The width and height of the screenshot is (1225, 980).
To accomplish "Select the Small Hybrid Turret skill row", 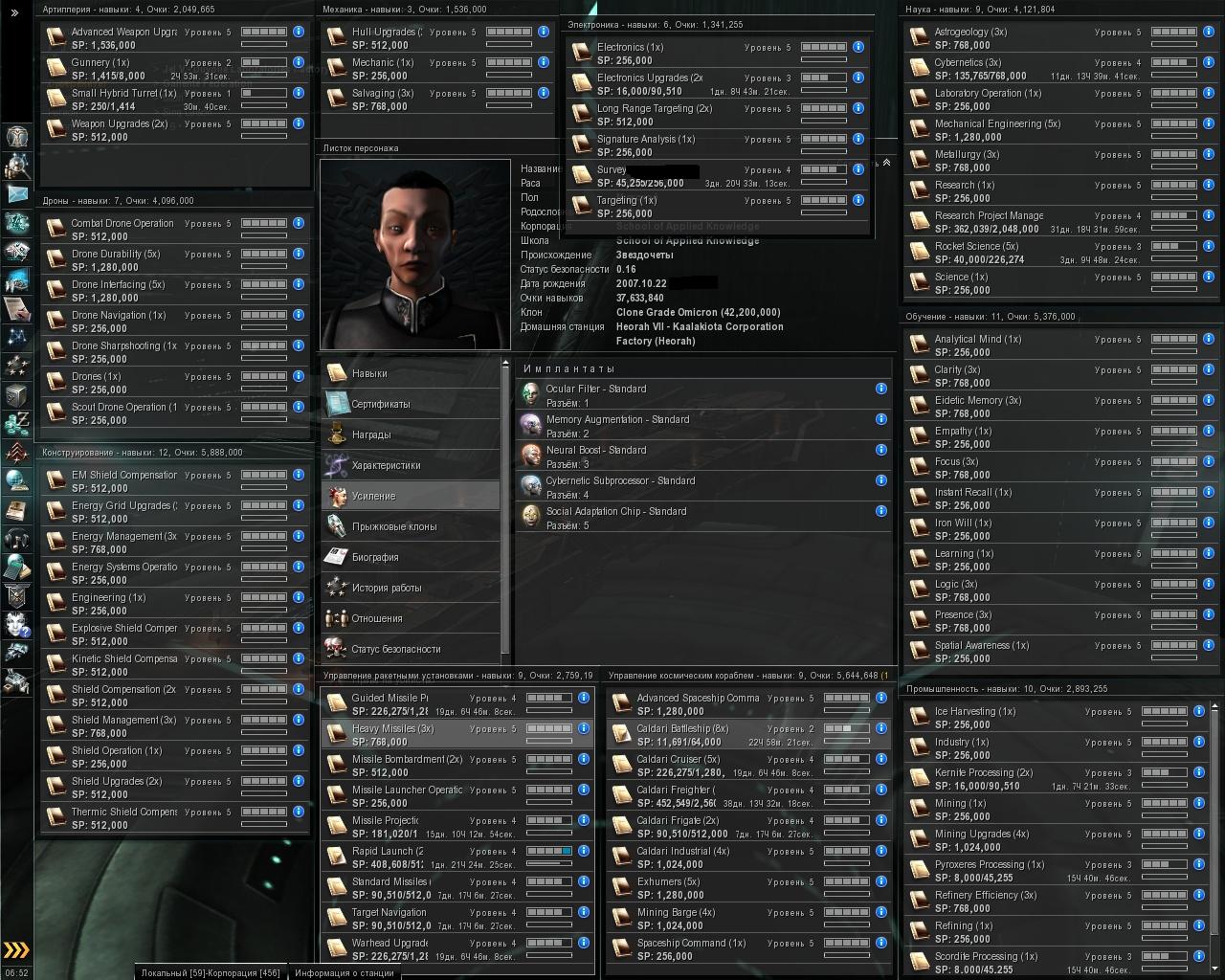I will (x=175, y=100).
